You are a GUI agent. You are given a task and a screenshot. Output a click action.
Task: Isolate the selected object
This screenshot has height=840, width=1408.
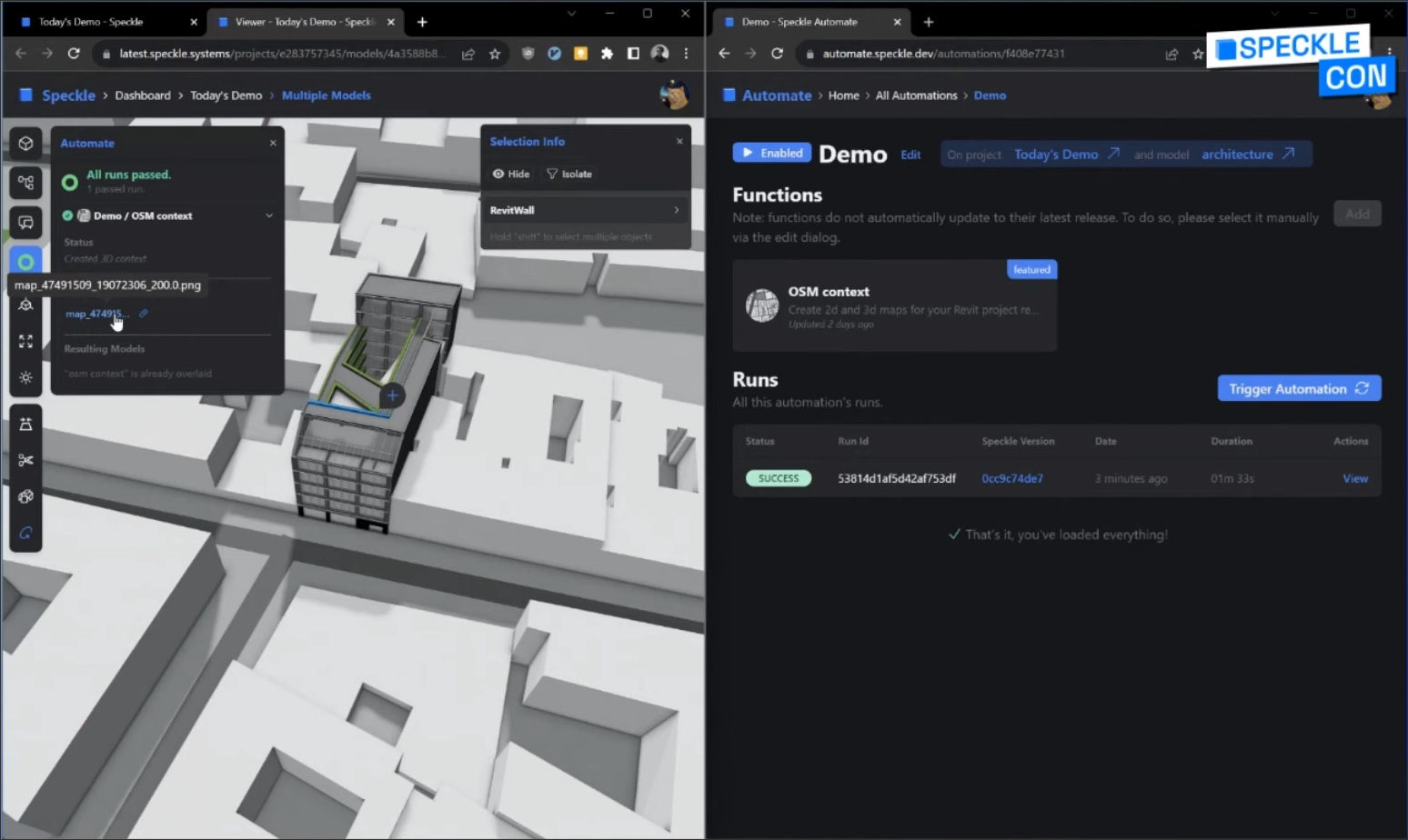point(569,174)
